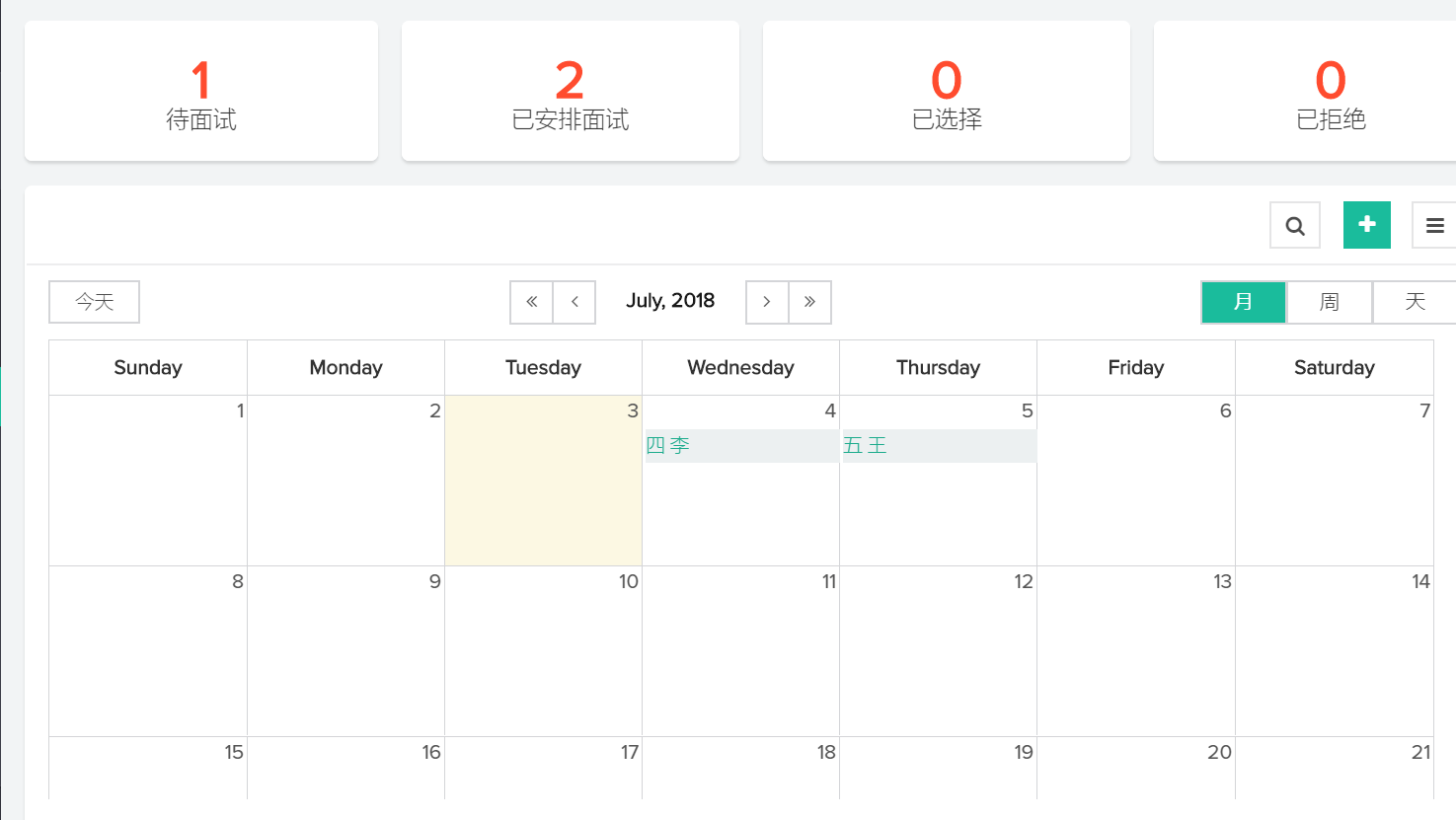Viewport: 1456px width, 820px height.
Task: Open the hamburger list menu icon
Action: pos(1434,226)
